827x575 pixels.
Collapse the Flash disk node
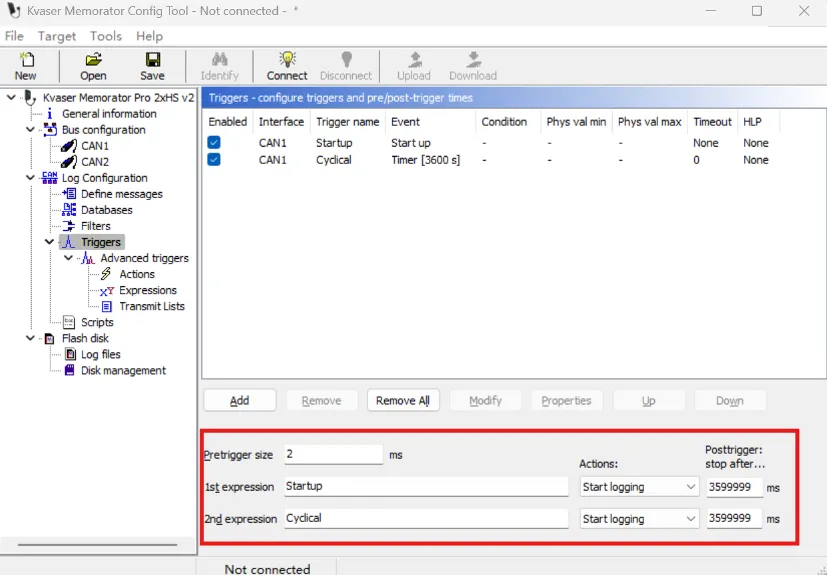(x=30, y=338)
